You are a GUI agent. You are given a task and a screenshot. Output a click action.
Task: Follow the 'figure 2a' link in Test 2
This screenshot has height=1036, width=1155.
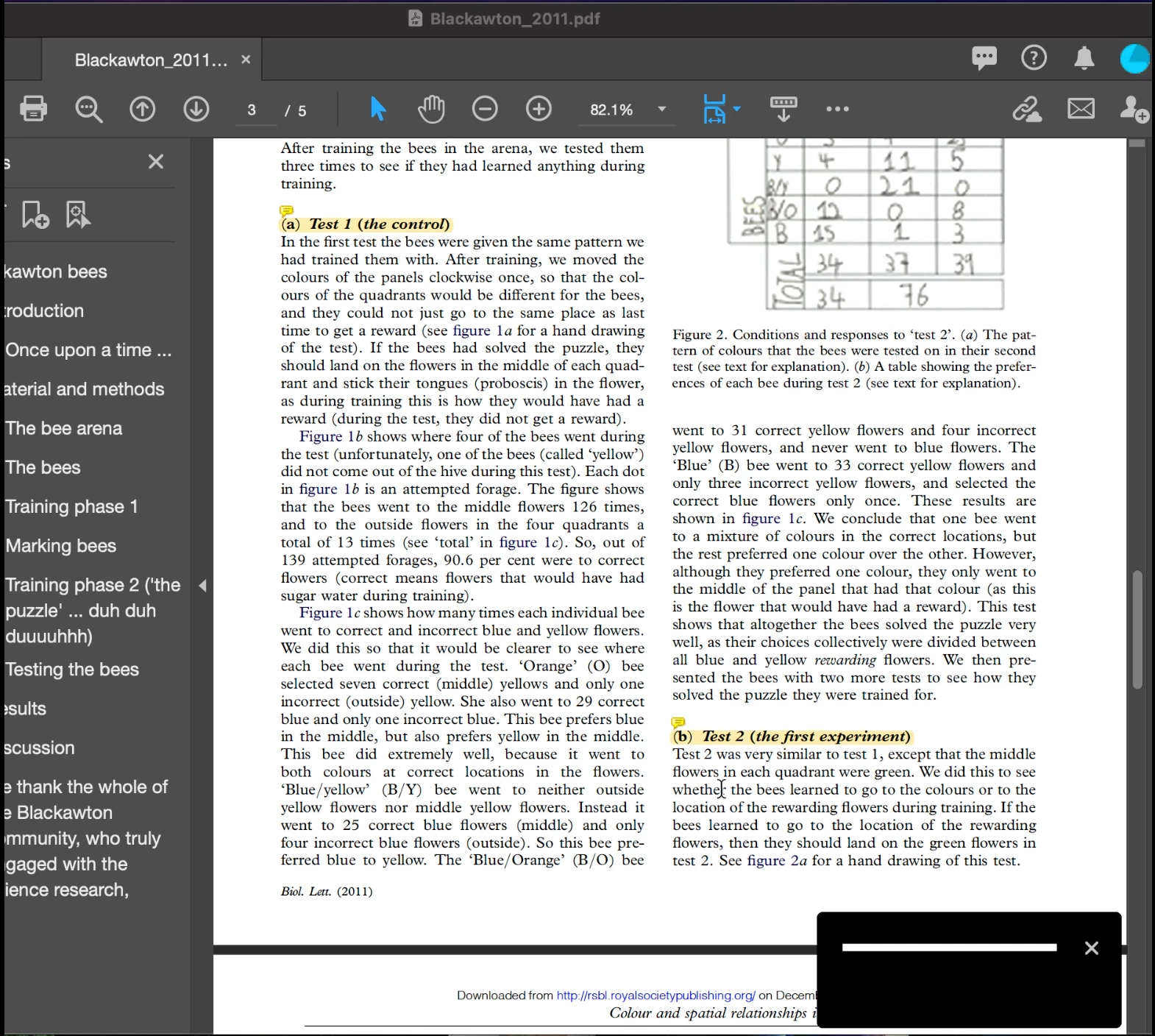pyautogui.click(x=778, y=861)
